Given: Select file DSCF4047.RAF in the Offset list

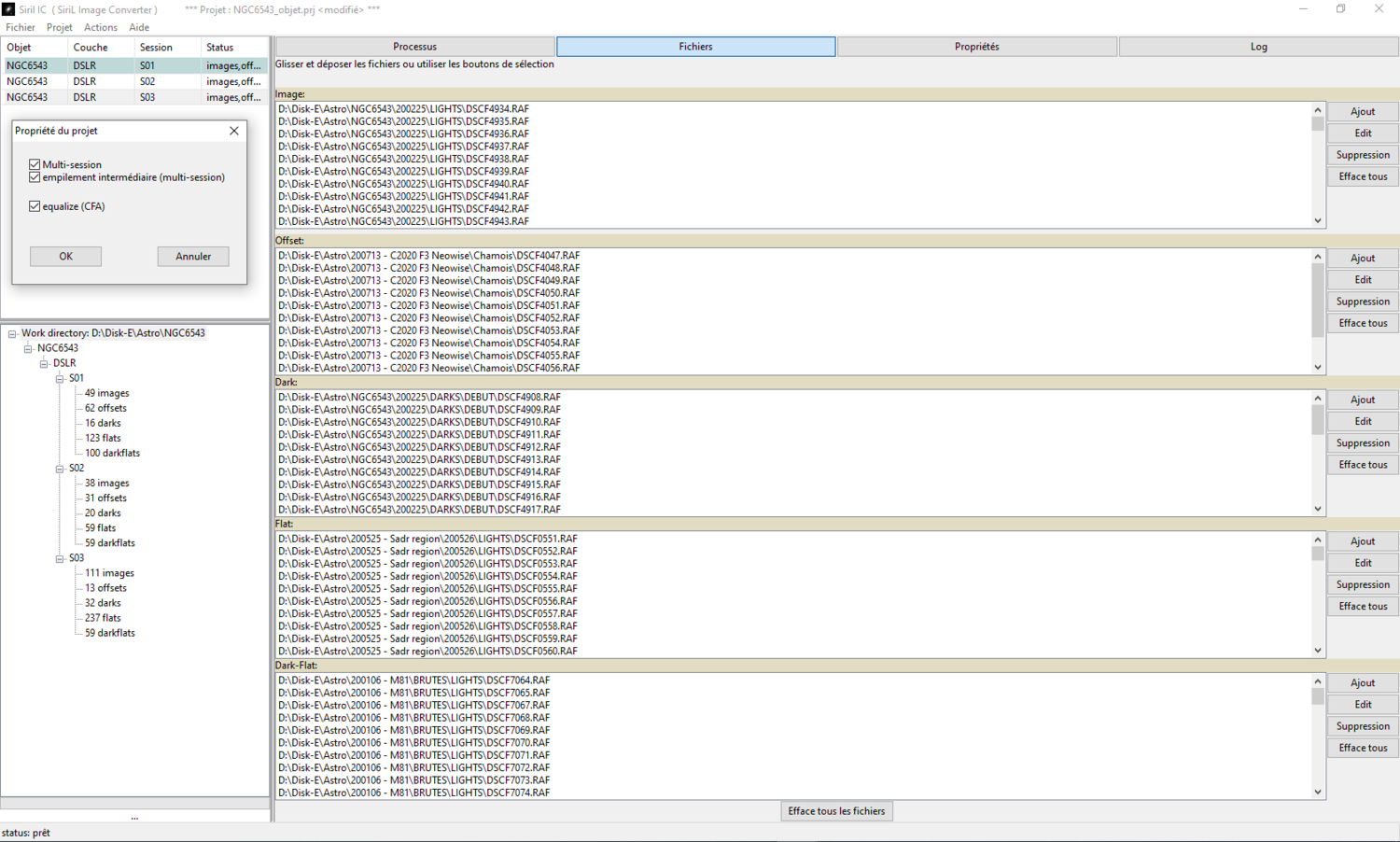Looking at the screenshot, I should [x=429, y=256].
